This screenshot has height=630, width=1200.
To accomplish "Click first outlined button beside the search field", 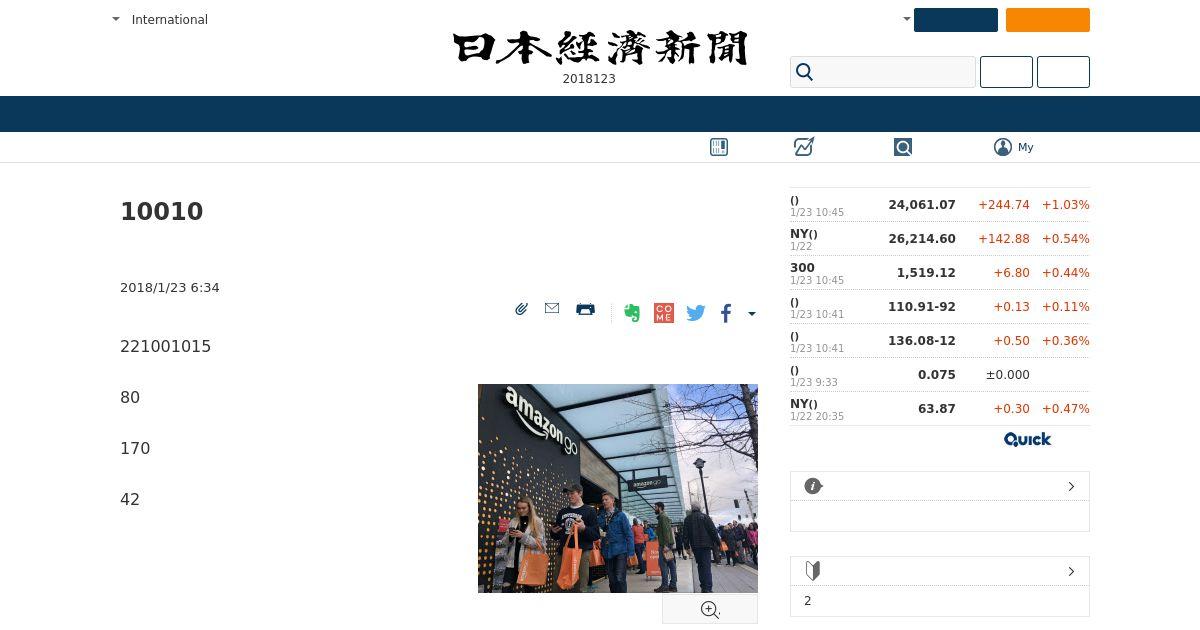I will pyautogui.click(x=1006, y=72).
